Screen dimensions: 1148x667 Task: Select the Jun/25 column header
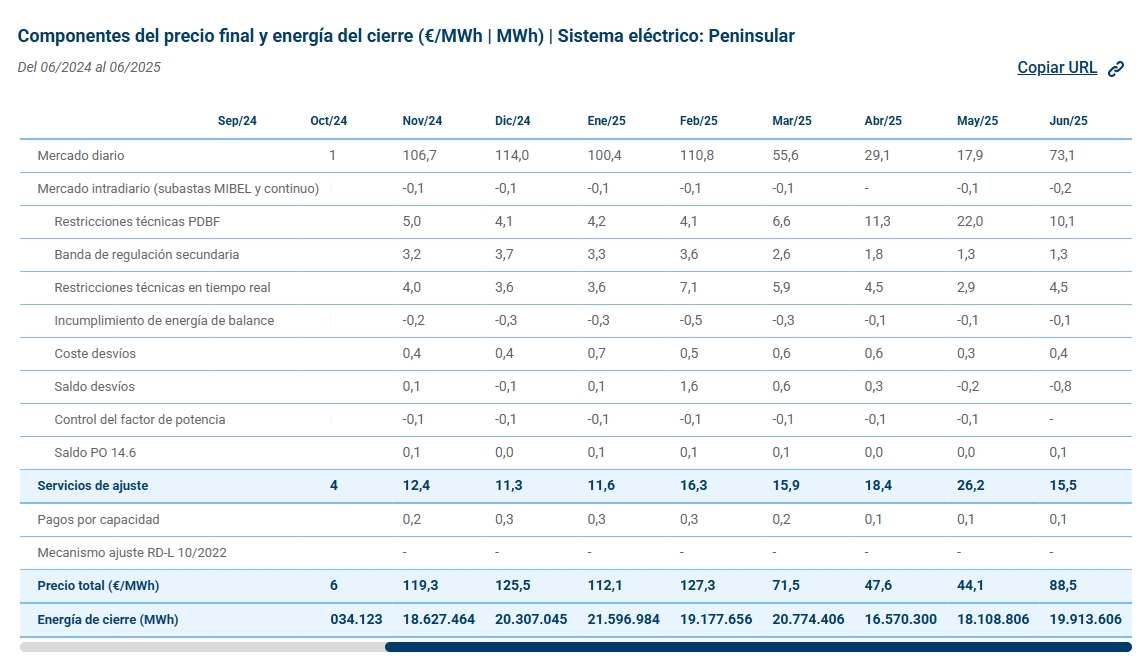point(1067,121)
